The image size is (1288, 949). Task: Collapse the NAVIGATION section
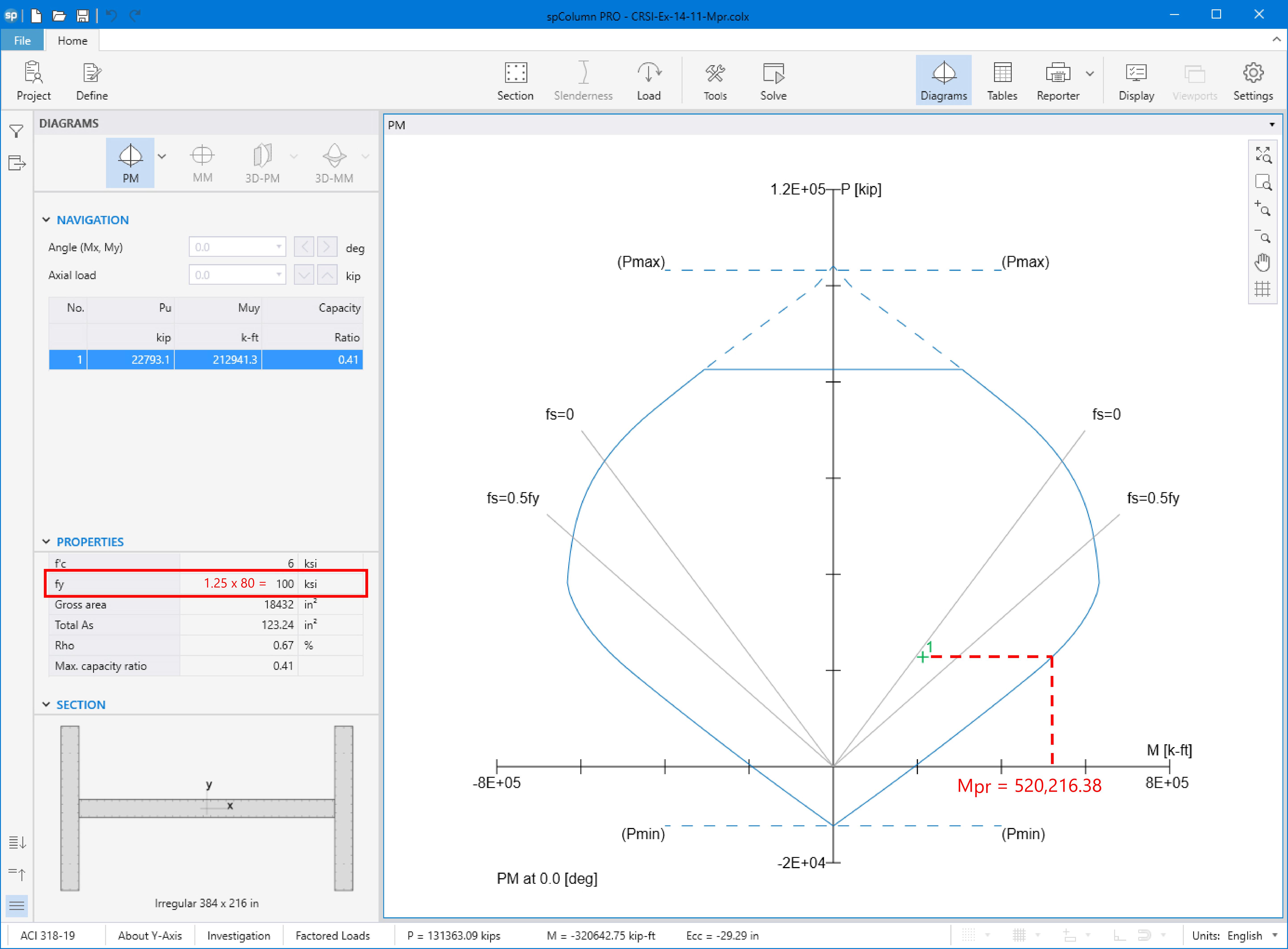(x=46, y=220)
